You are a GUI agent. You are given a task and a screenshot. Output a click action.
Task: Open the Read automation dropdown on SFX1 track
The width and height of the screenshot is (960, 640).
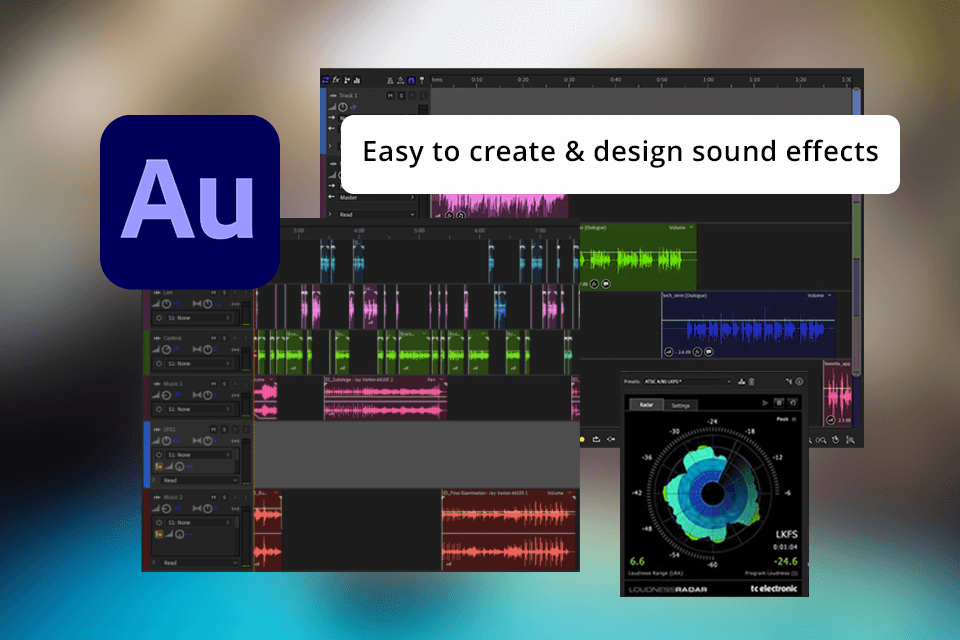coord(200,481)
